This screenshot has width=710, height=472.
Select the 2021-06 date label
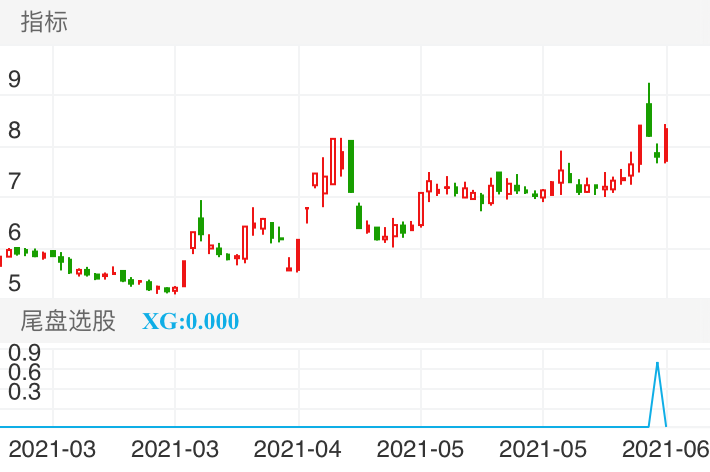pyautogui.click(x=666, y=449)
